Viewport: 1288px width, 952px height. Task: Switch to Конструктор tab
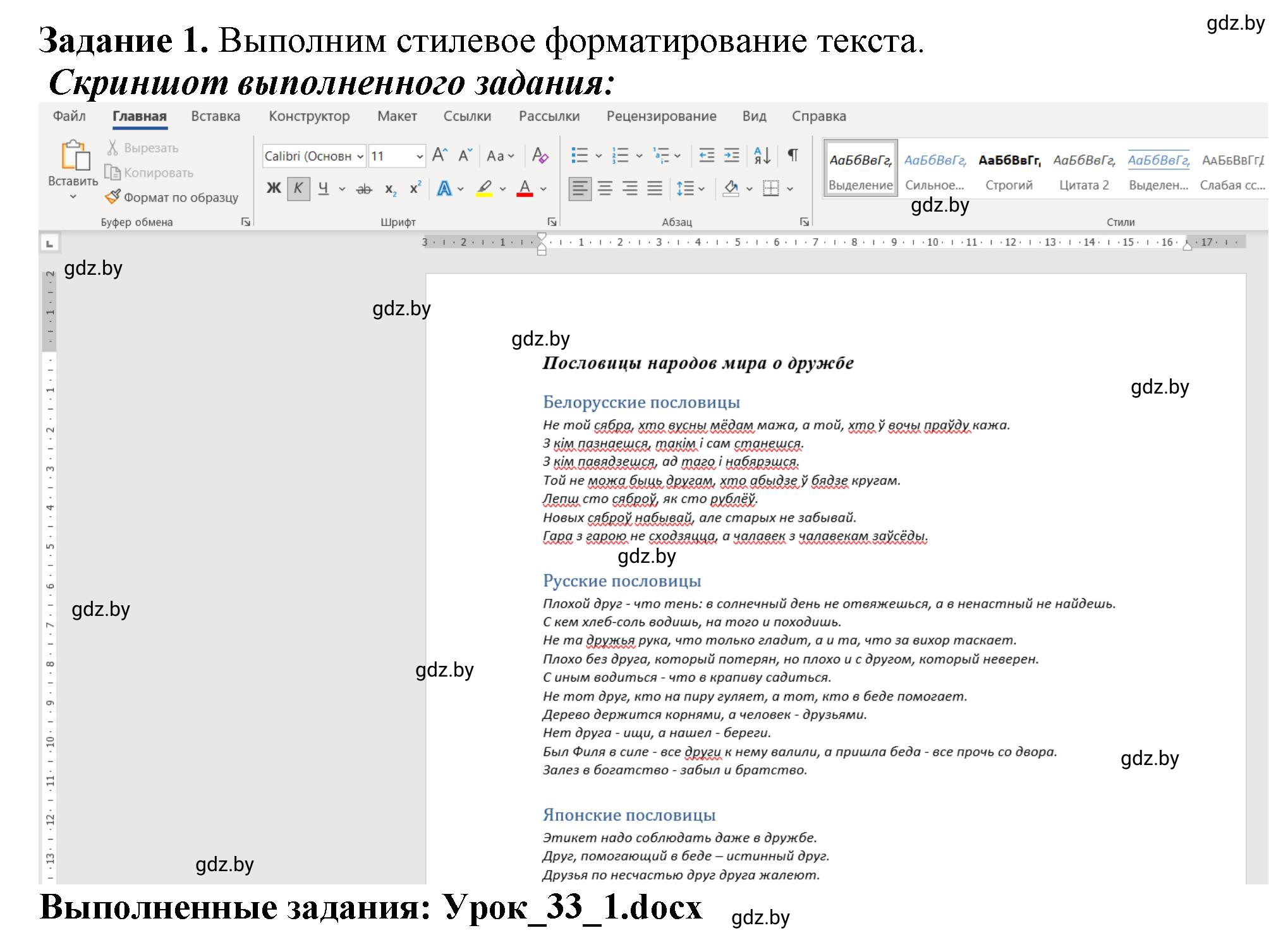(x=309, y=116)
